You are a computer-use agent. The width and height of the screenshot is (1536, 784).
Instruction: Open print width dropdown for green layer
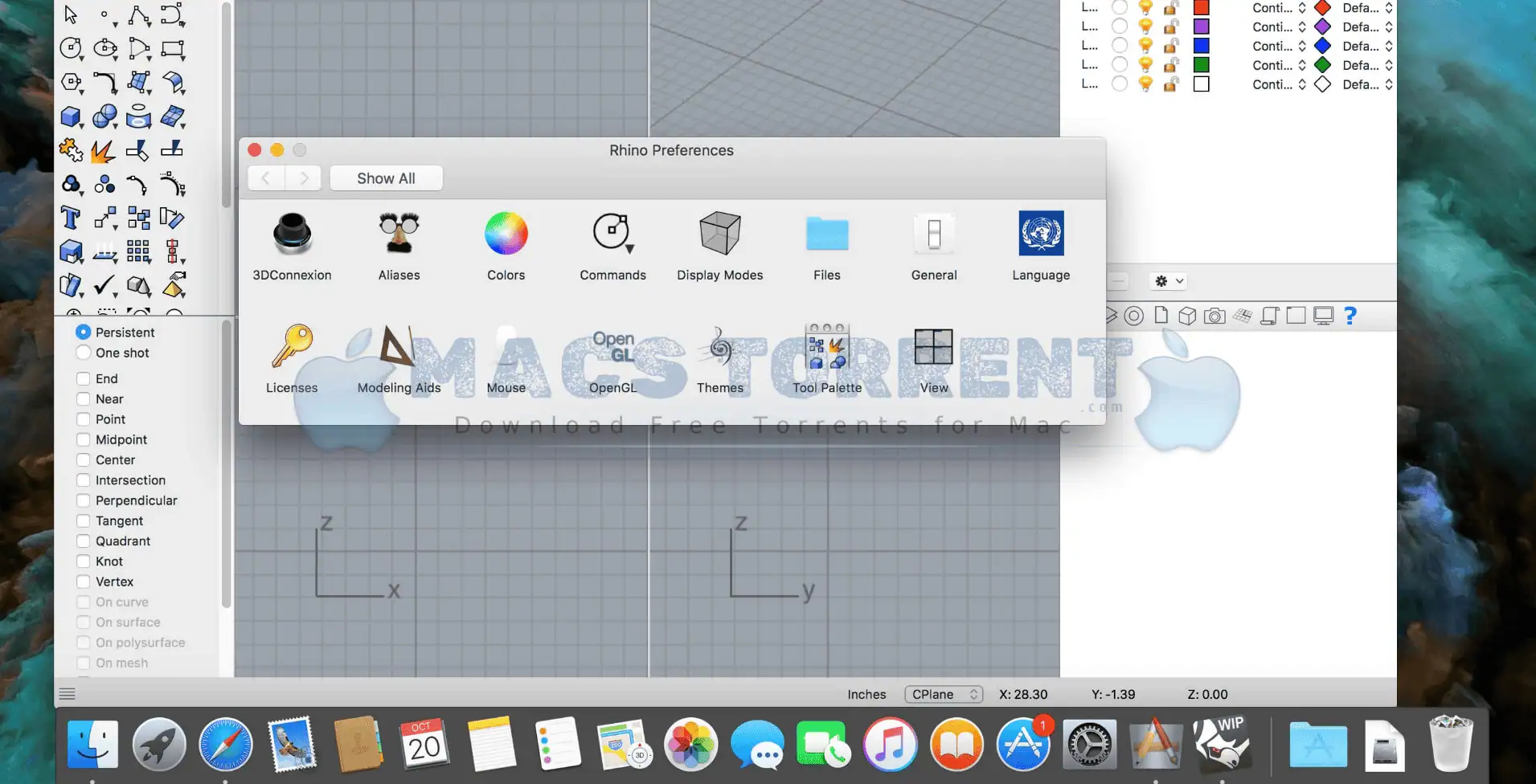click(1368, 65)
